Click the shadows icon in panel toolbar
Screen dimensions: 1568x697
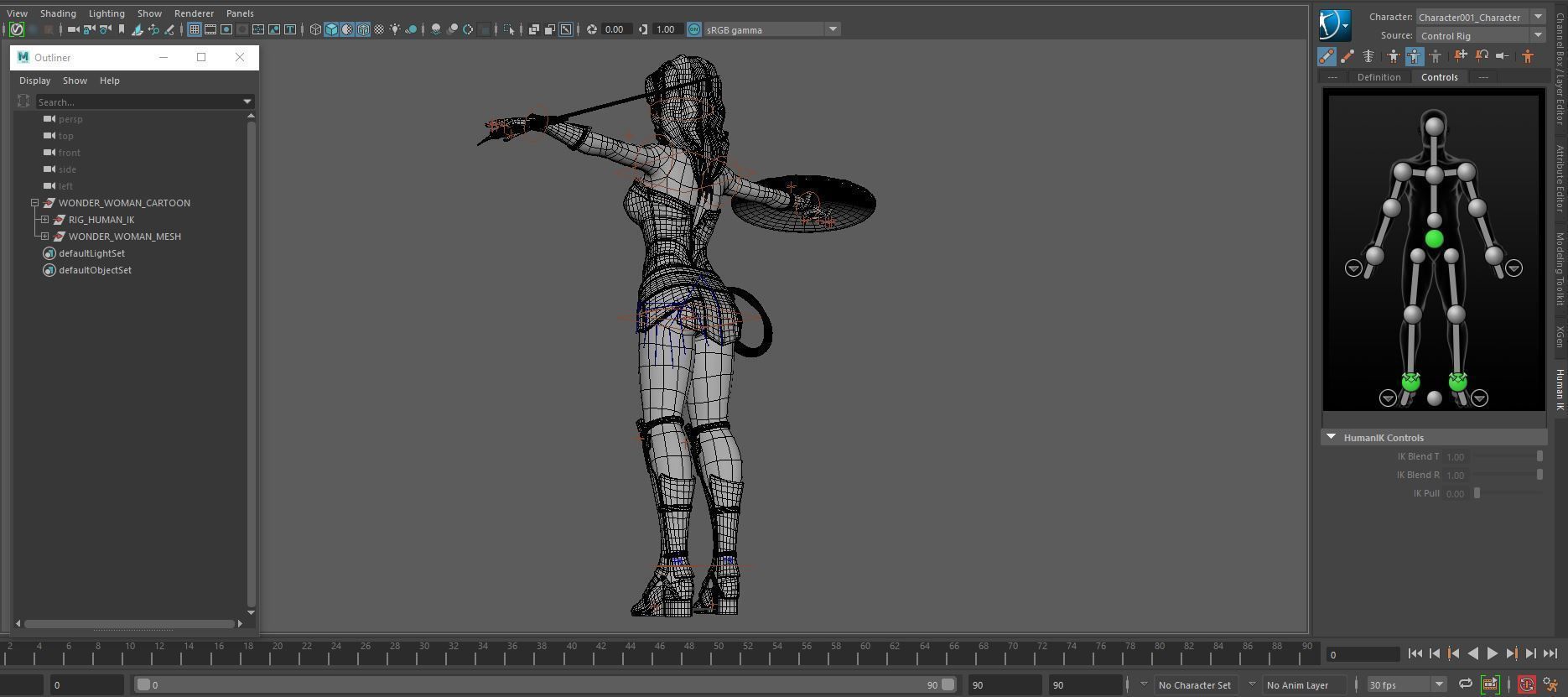[411, 29]
